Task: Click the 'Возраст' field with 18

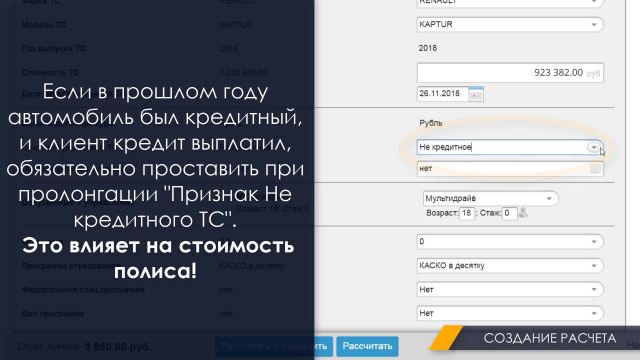Action: click(x=467, y=213)
